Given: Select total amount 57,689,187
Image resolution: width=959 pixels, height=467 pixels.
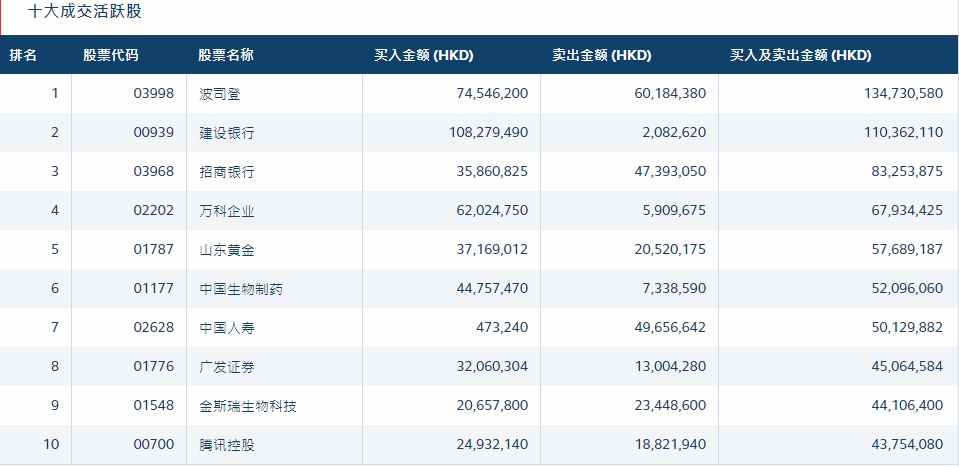Looking at the screenshot, I should (x=908, y=250).
